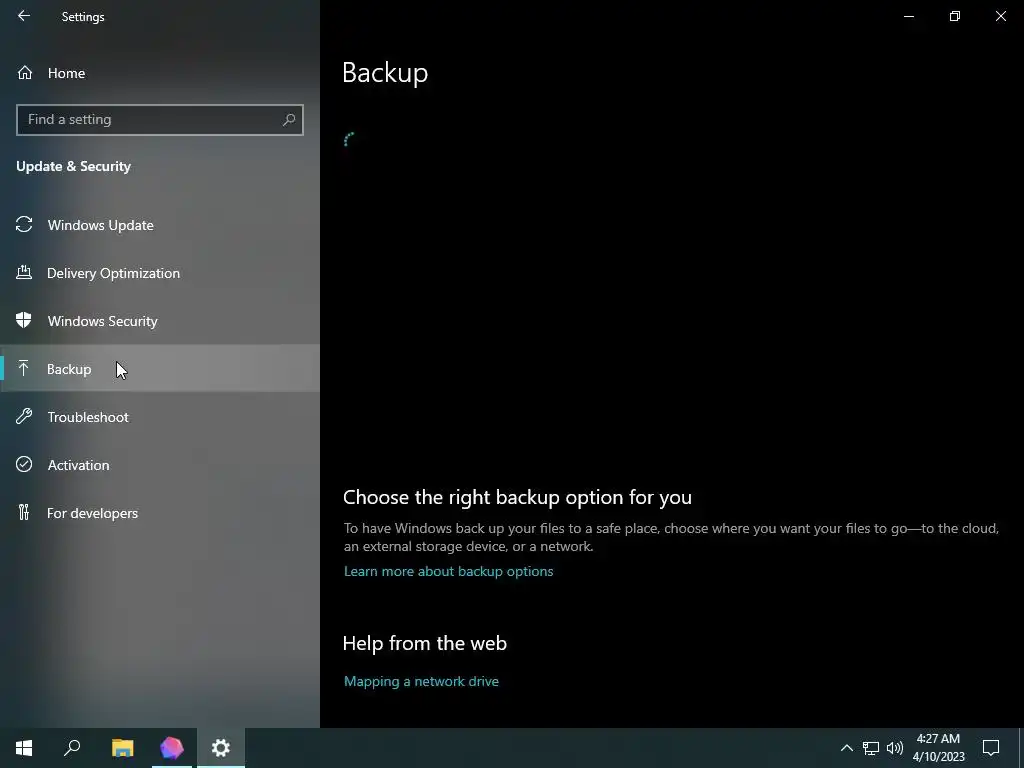
Task: Click the Windows Update sync arrows icon
Action: 24,225
